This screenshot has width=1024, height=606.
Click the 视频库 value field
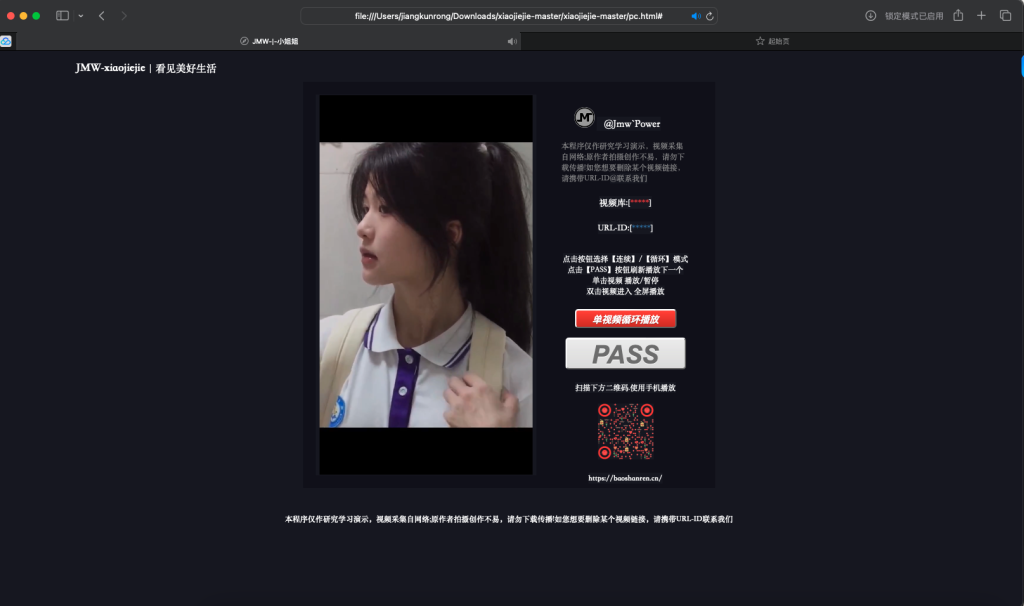coord(640,202)
